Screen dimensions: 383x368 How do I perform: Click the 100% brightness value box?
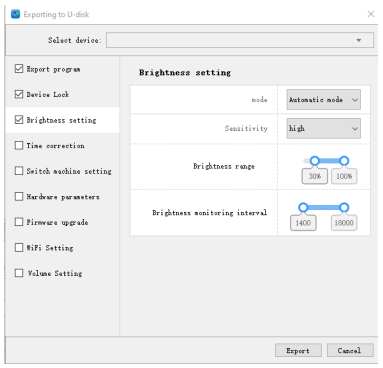[x=344, y=176]
